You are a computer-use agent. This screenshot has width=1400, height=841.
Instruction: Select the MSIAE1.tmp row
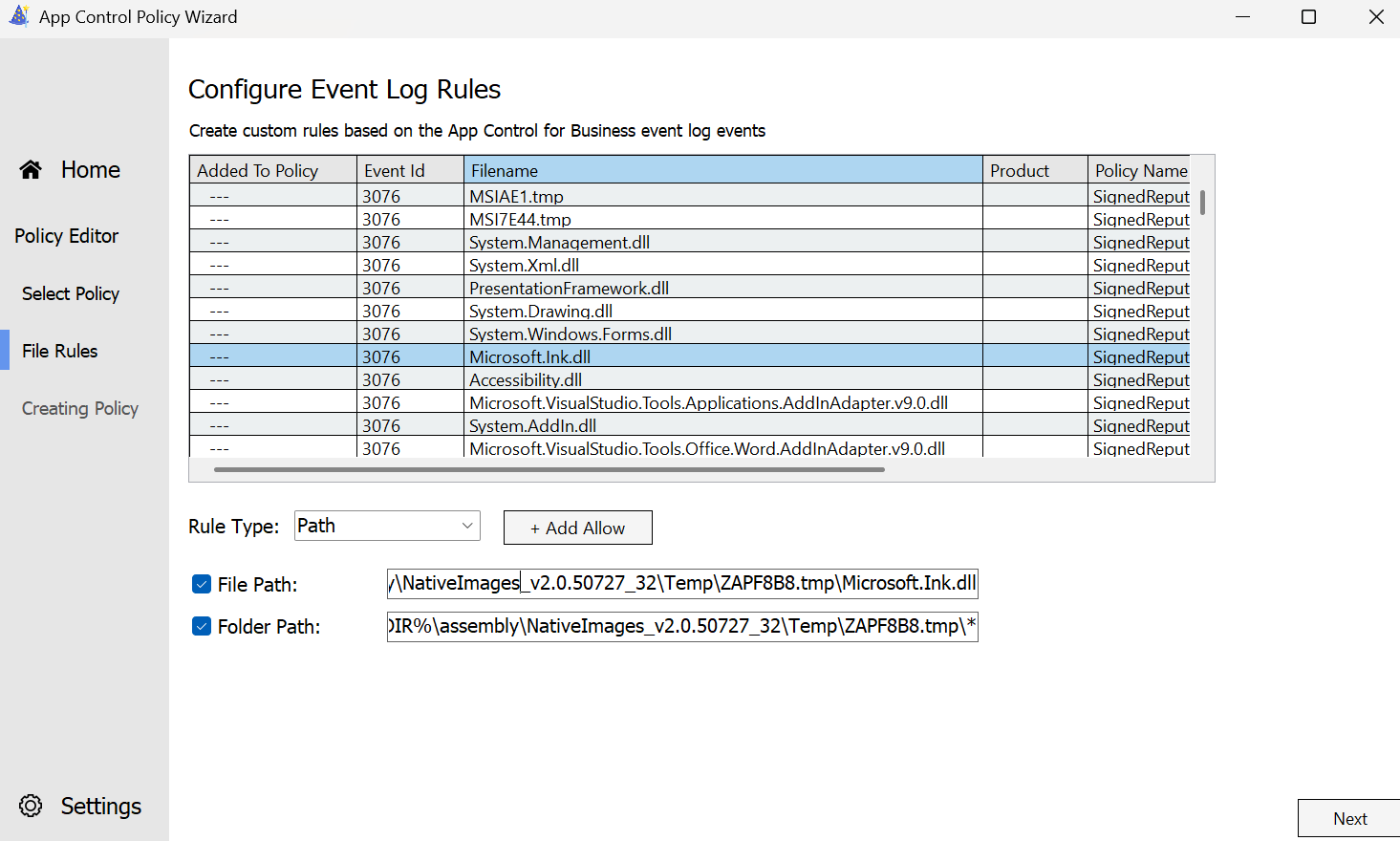690,196
